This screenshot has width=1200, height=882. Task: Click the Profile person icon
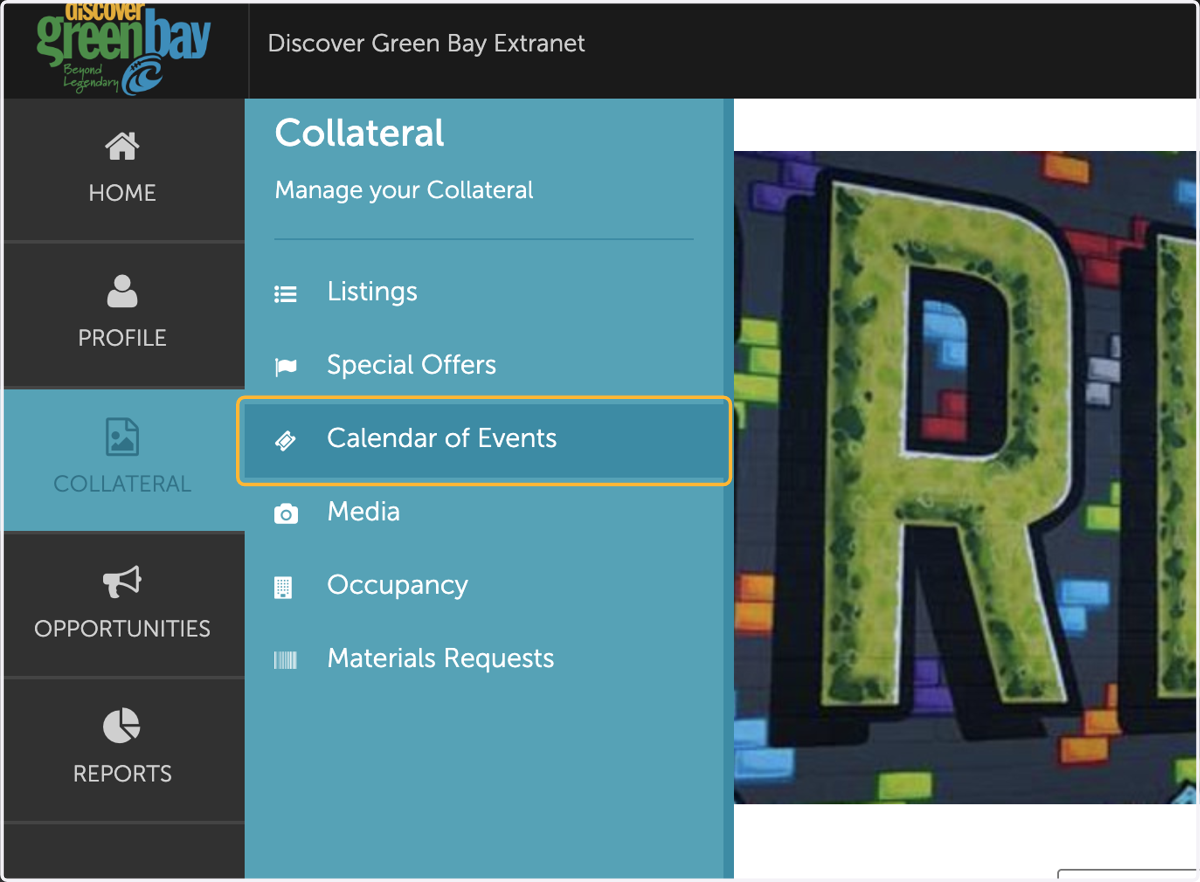point(122,292)
